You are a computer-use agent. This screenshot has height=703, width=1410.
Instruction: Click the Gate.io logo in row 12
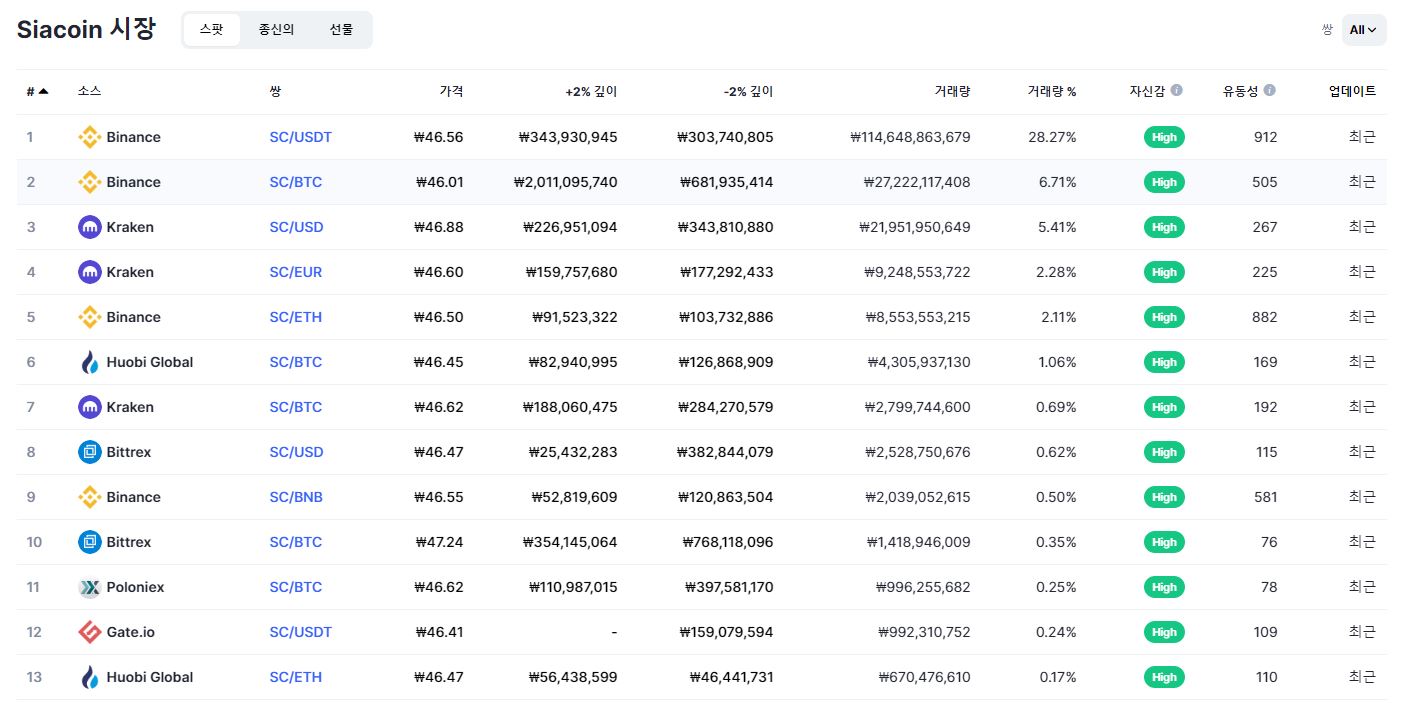tap(90, 632)
